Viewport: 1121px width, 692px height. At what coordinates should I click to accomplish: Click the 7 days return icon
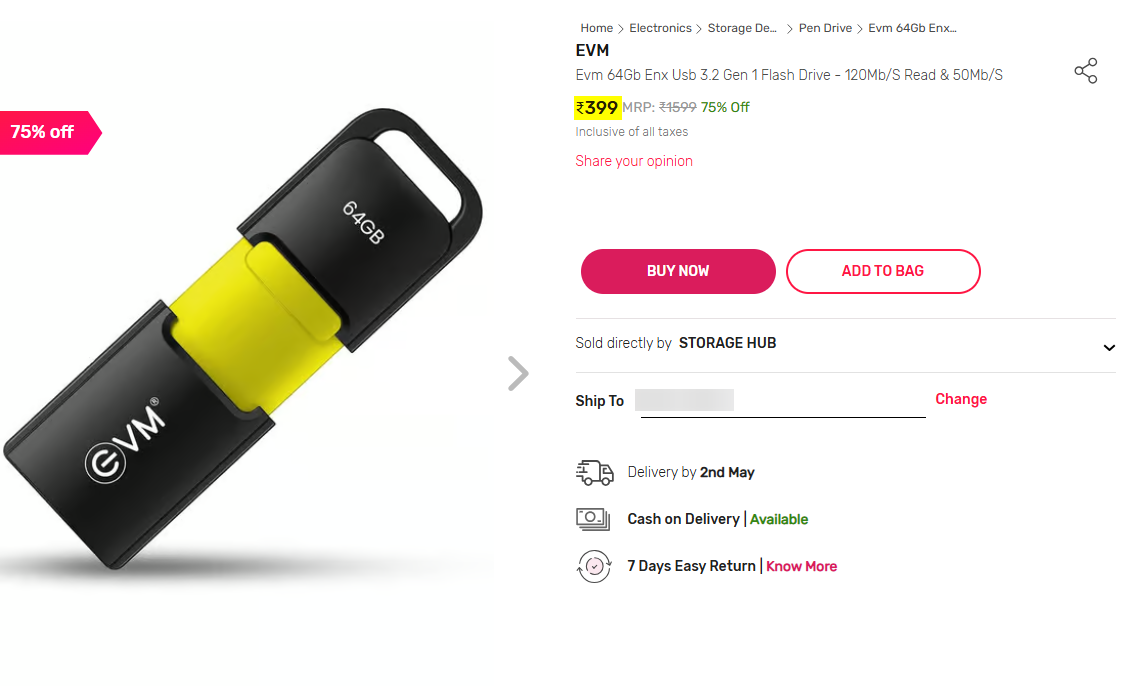click(594, 566)
